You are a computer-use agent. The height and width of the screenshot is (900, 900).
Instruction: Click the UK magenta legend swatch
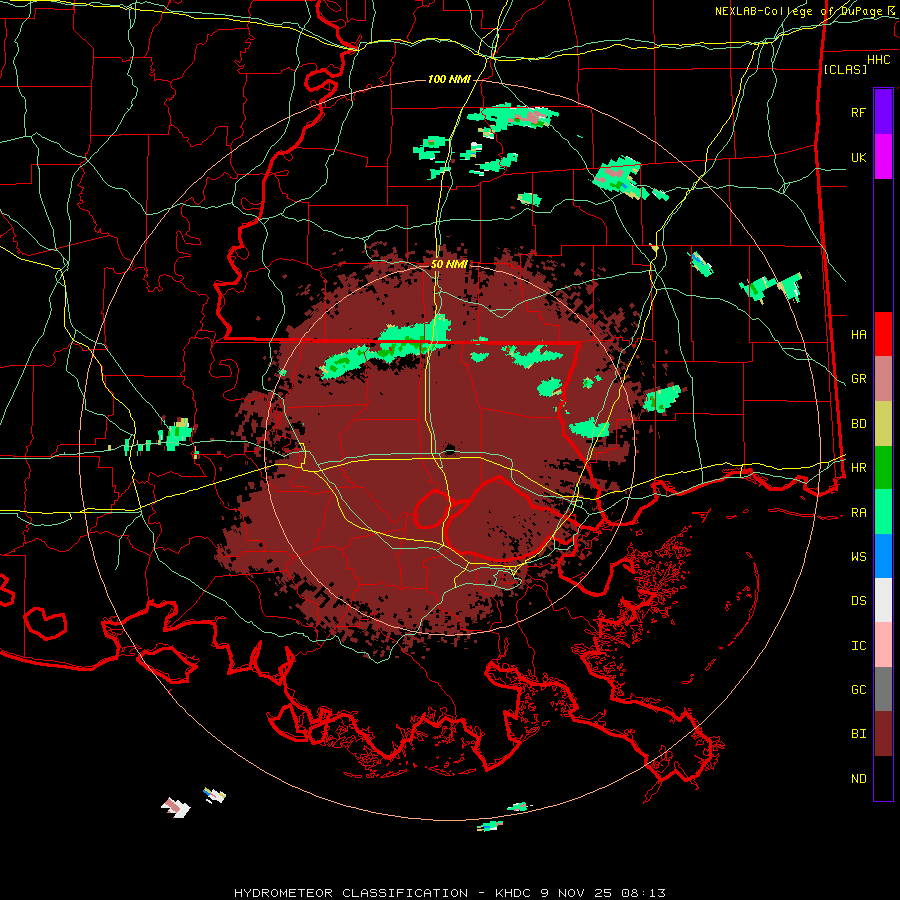point(883,157)
